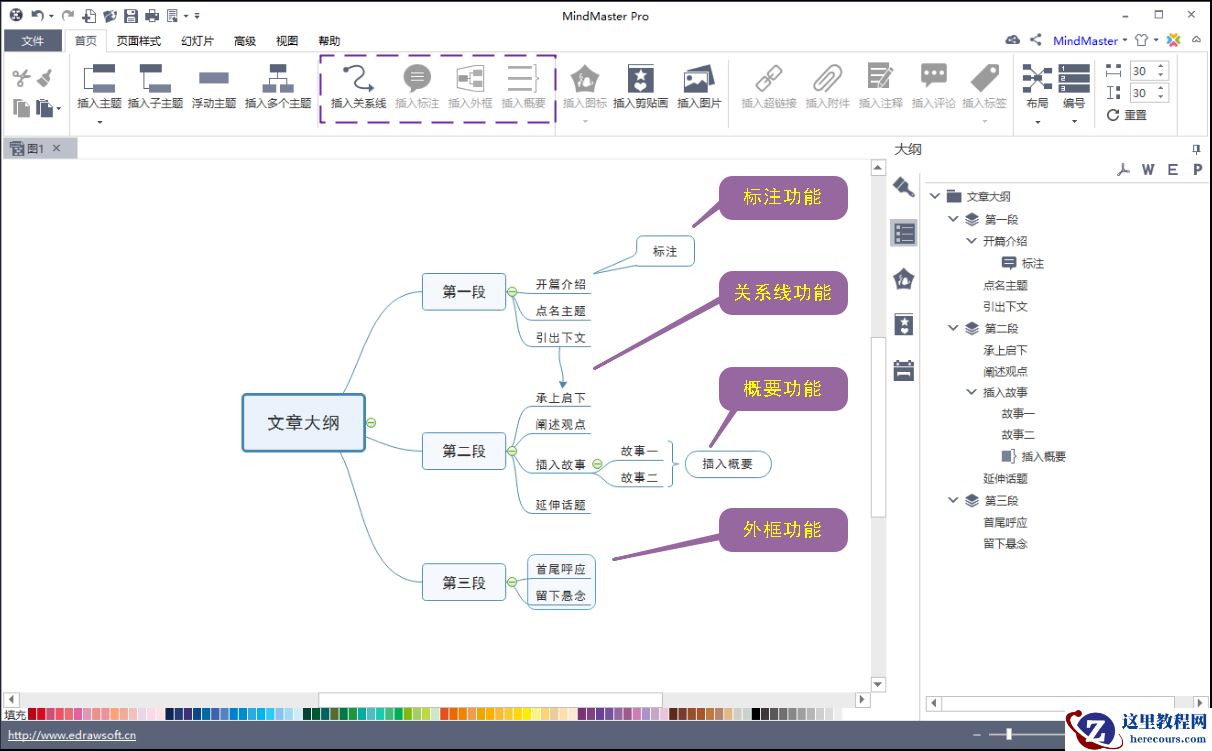Open the outline list panel icon in sidebar

tap(904, 234)
